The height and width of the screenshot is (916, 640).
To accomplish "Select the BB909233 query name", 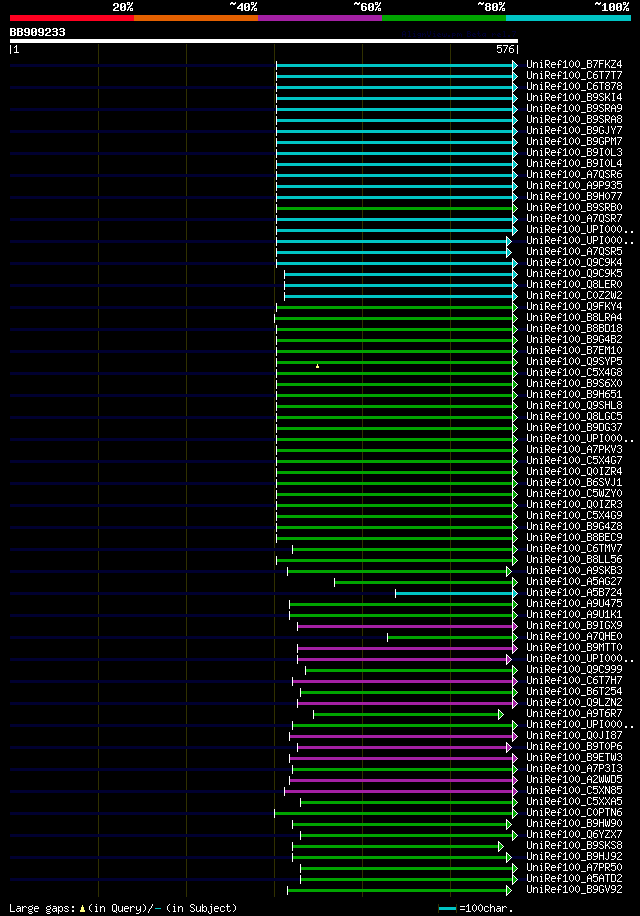I will coord(37,32).
